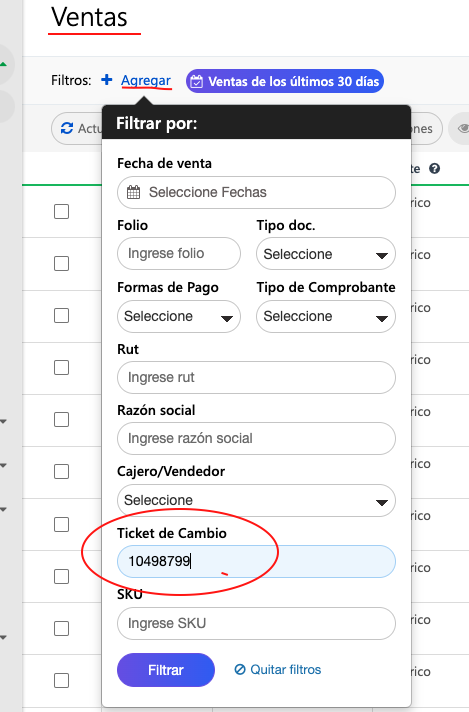Click the Ingrese folio field
This screenshot has height=712, width=469.
179,253
